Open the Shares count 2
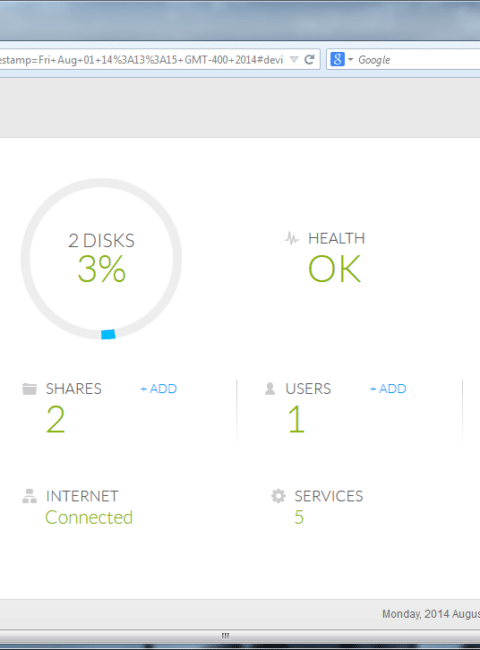The image size is (480, 650). coord(56,419)
